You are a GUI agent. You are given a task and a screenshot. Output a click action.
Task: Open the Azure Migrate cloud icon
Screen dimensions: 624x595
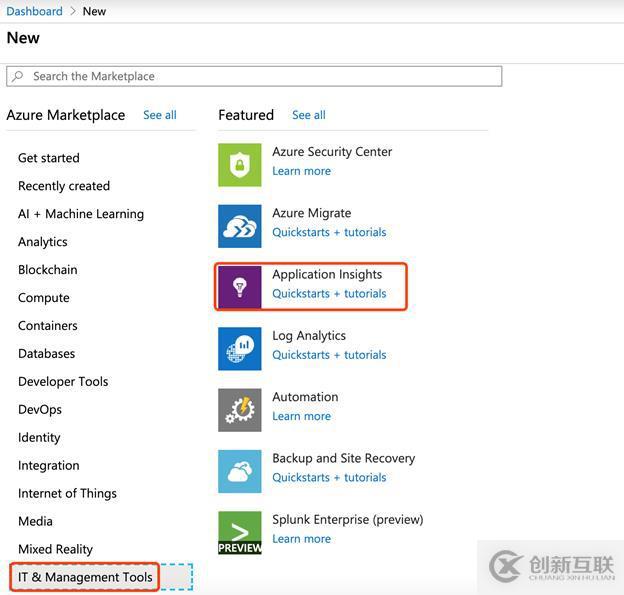click(x=240, y=226)
